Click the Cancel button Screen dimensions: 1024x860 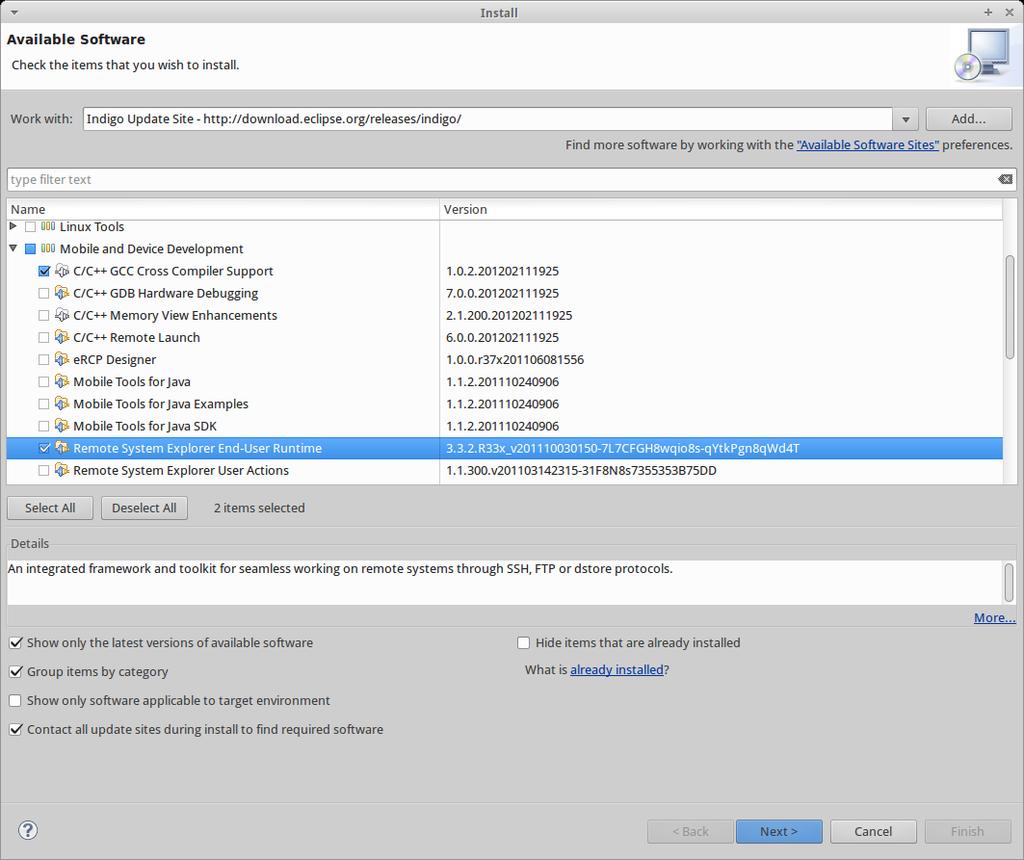[x=873, y=831]
